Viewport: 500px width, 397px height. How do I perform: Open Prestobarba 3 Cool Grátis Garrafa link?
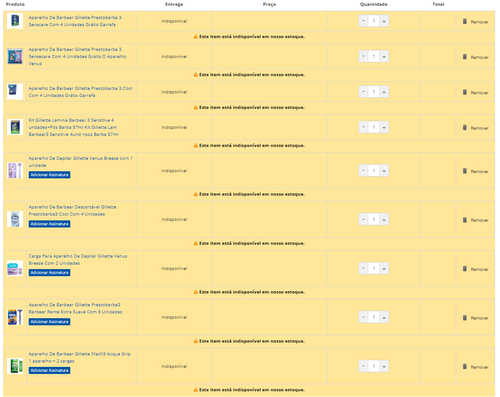80,92
